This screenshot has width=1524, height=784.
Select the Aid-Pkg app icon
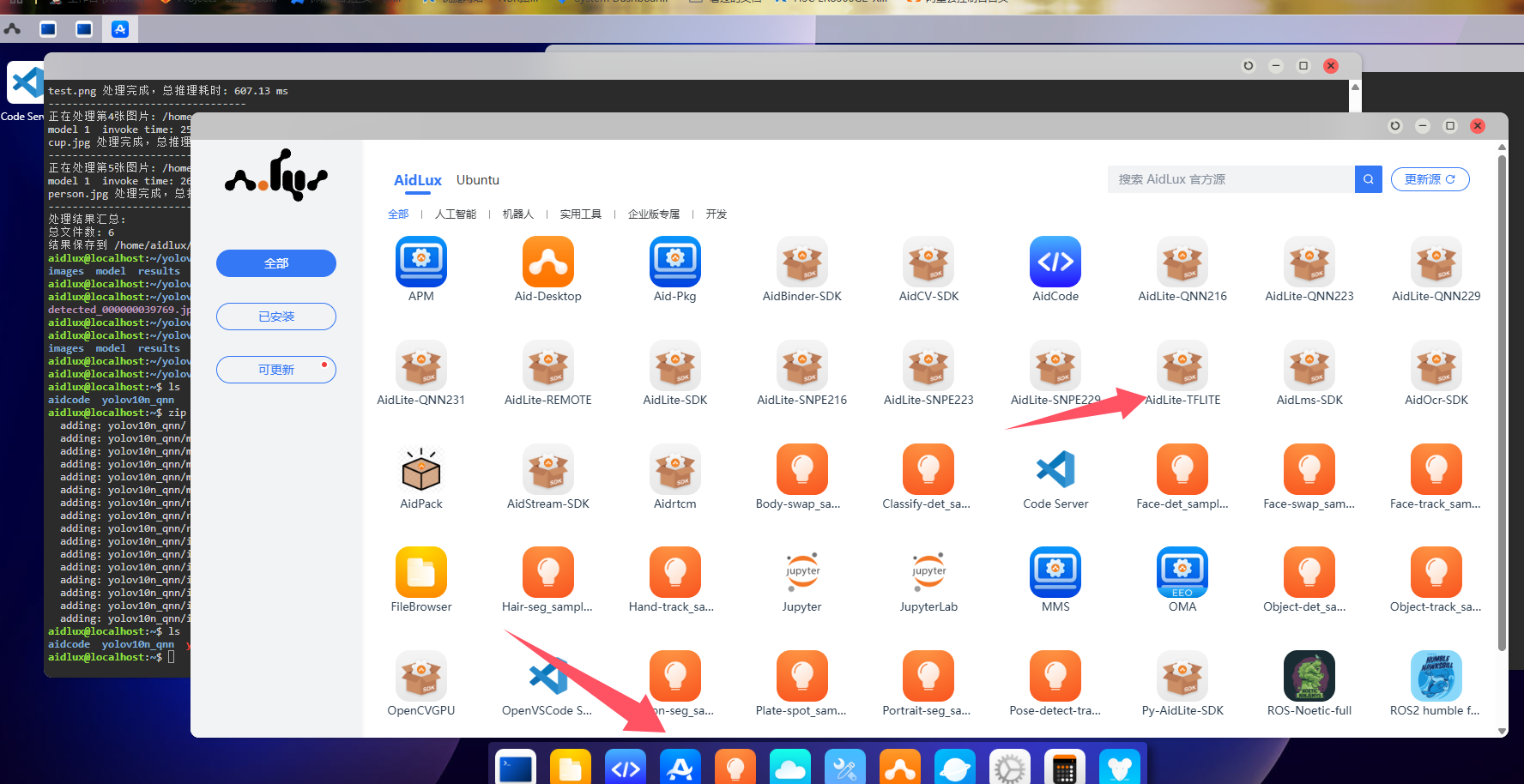point(675,262)
